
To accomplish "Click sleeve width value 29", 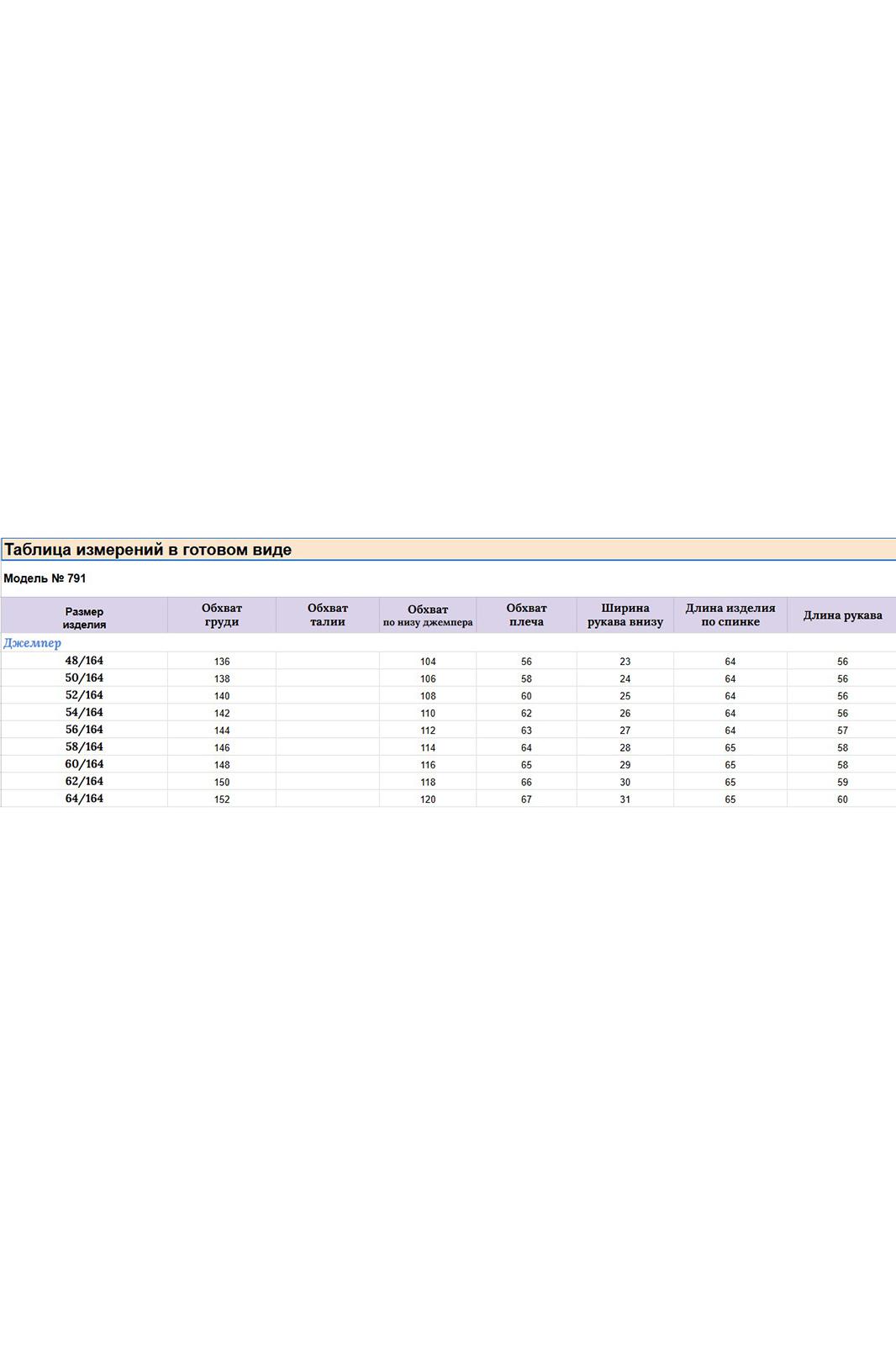I will click(x=625, y=765).
